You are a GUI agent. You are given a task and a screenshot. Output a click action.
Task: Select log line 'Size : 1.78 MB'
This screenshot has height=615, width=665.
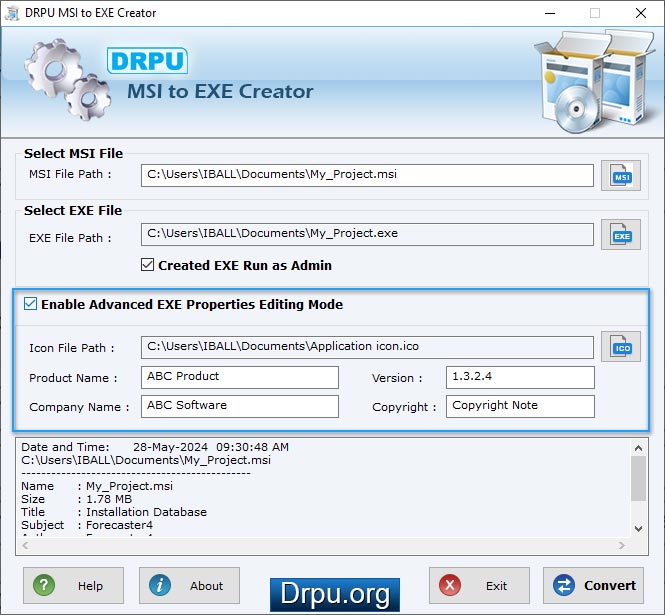pos(76,499)
